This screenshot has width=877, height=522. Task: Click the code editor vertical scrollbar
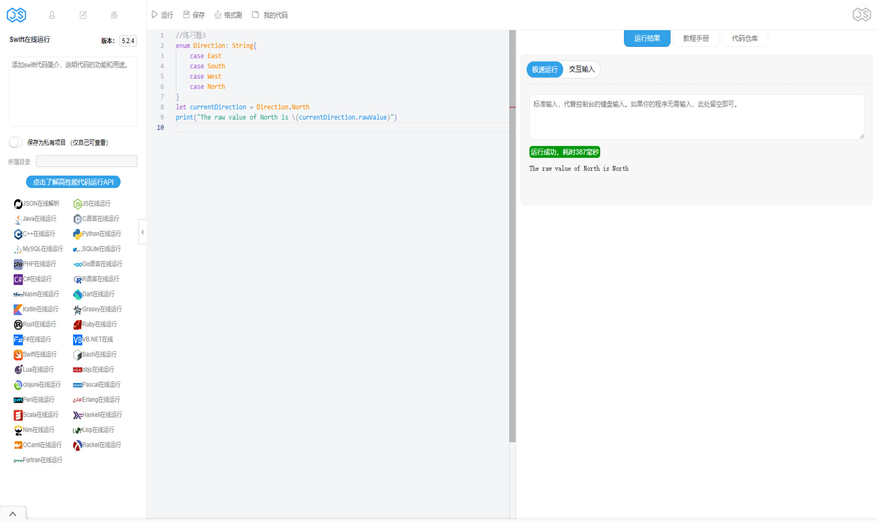[x=512, y=235]
